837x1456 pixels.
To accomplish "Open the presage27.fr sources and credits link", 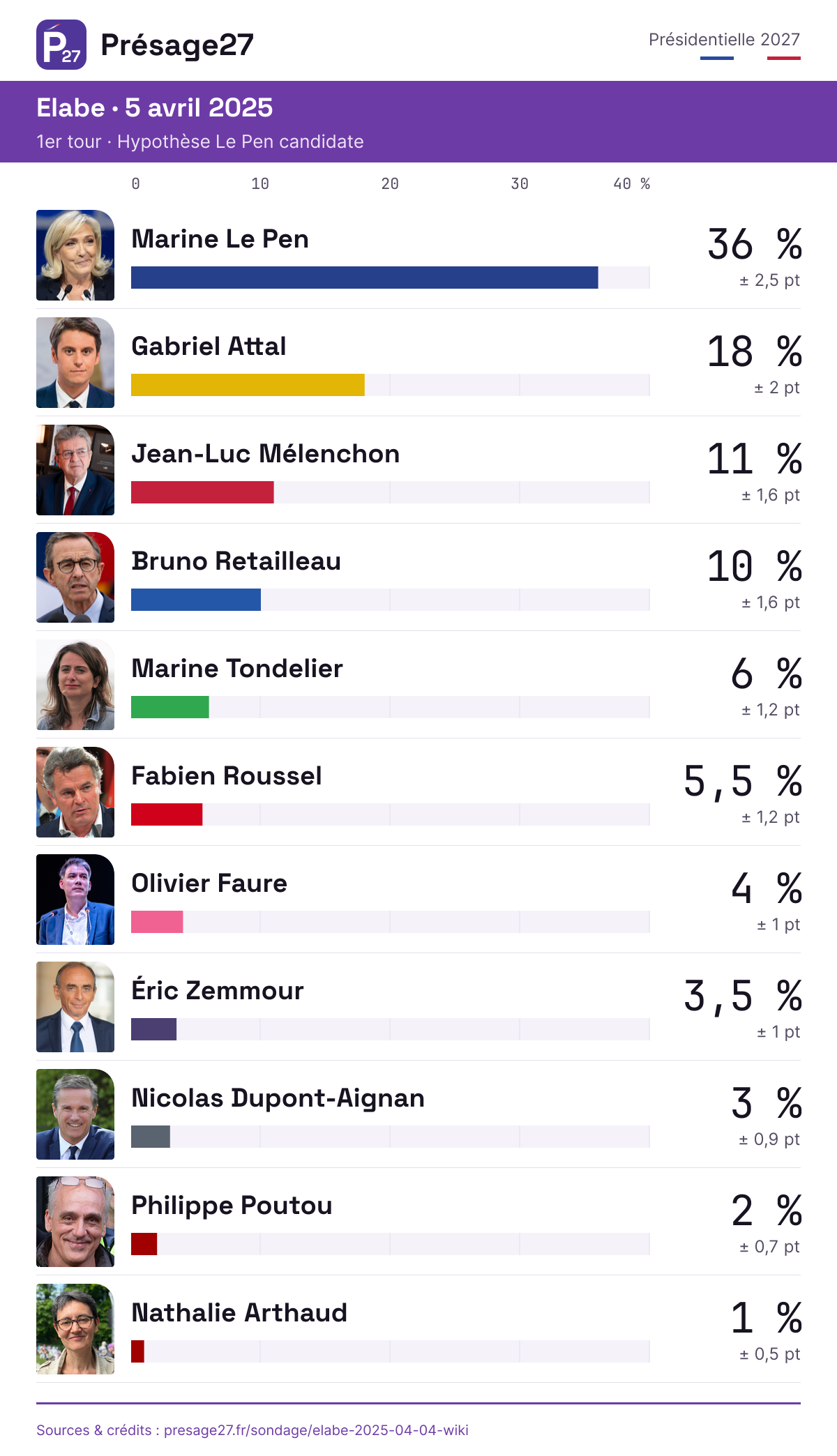I will pos(252,1430).
